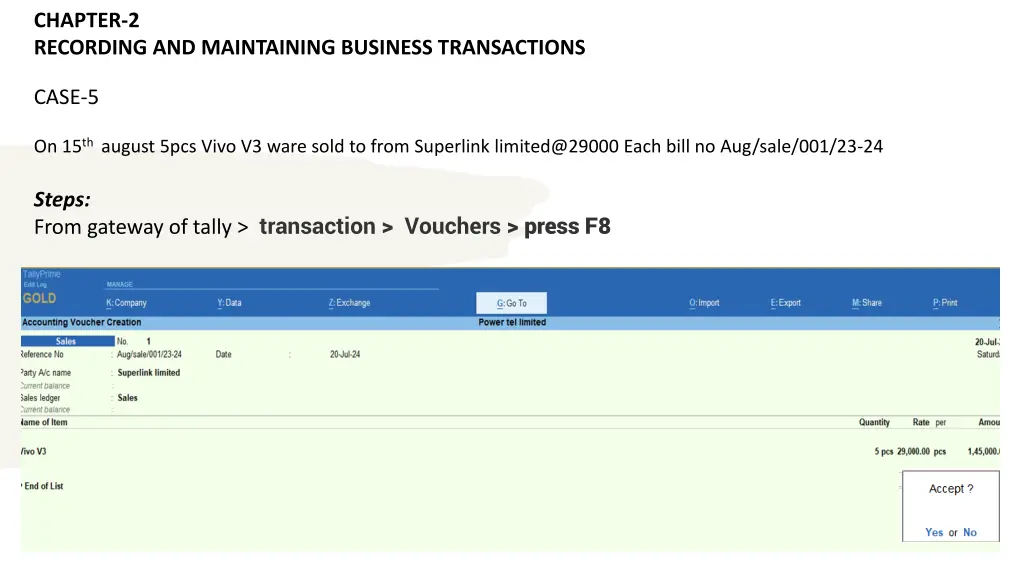Image resolution: width=1024 pixels, height=576 pixels.
Task: Open the P: Print menu
Action: click(x=945, y=303)
